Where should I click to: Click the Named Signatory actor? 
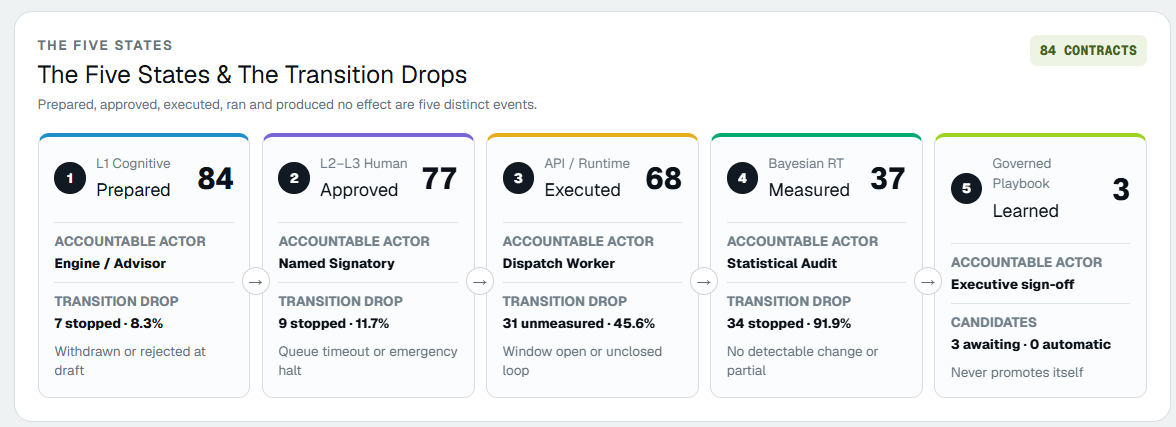click(x=337, y=263)
